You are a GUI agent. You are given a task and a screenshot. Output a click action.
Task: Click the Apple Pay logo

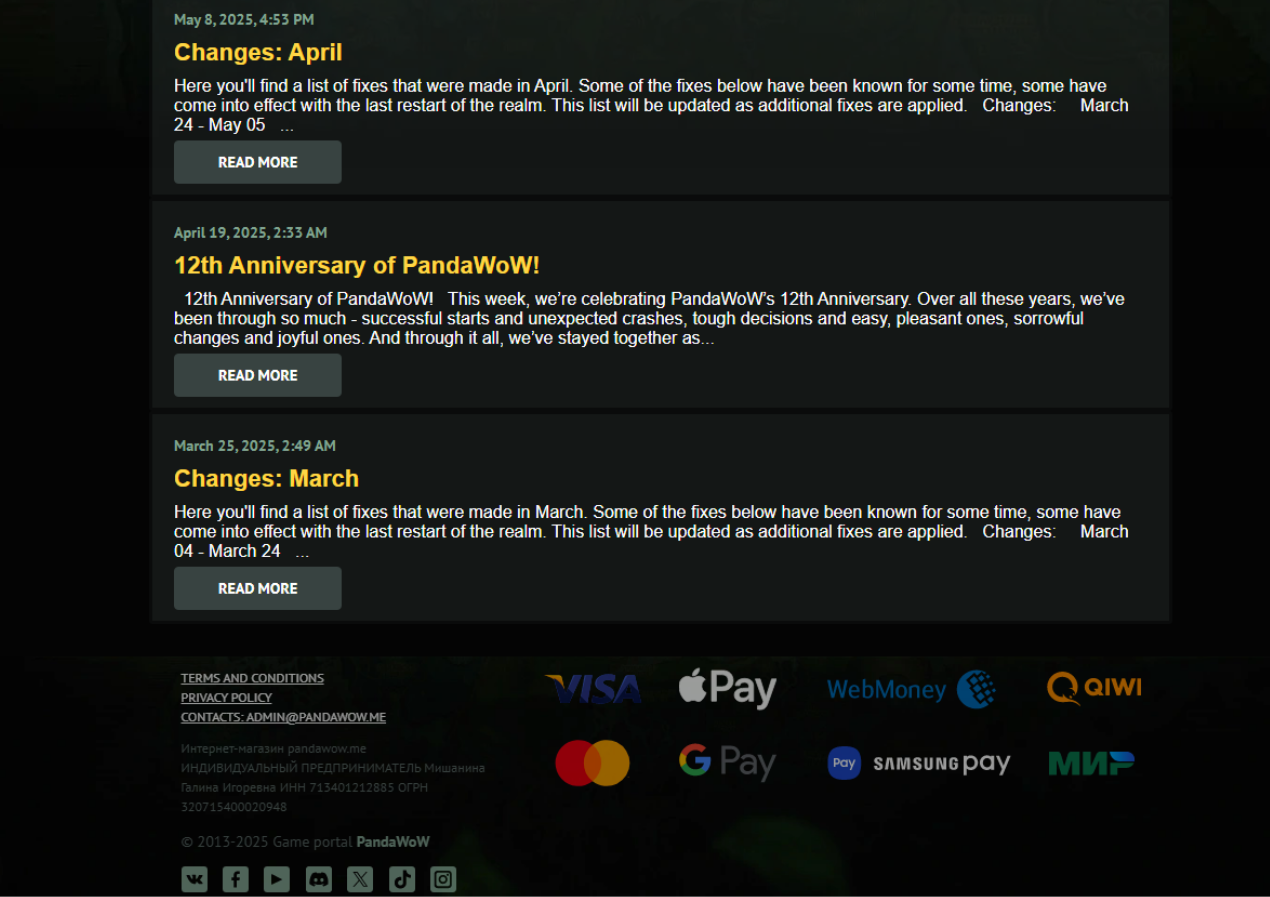point(727,688)
